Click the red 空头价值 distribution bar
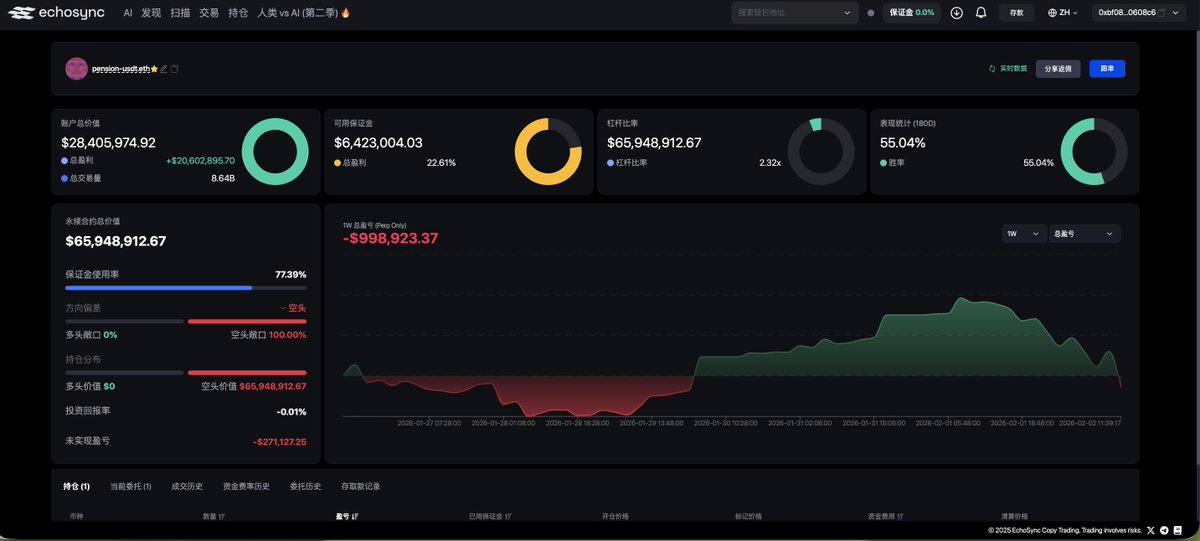Screen dimensions: 1200x541 (x=247, y=372)
